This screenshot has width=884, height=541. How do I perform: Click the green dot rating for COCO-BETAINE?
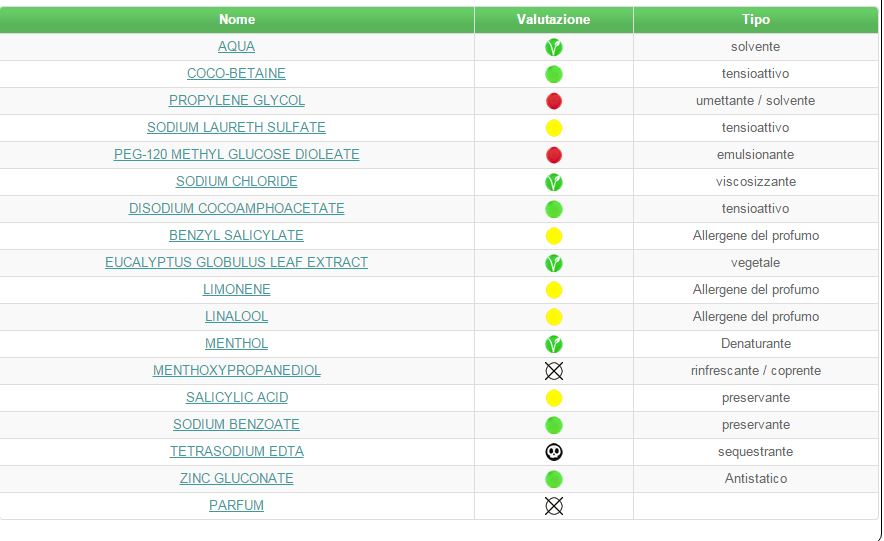(554, 74)
